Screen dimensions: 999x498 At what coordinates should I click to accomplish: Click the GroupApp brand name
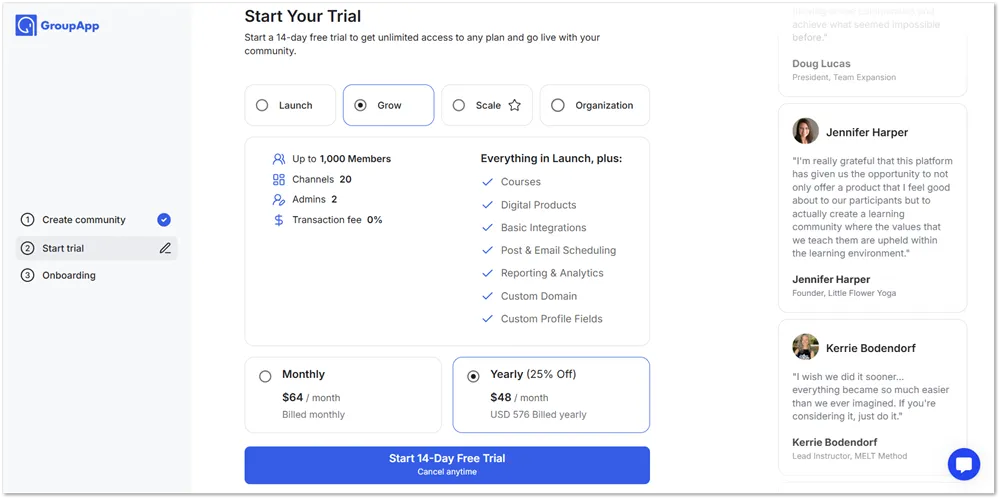pos(69,26)
